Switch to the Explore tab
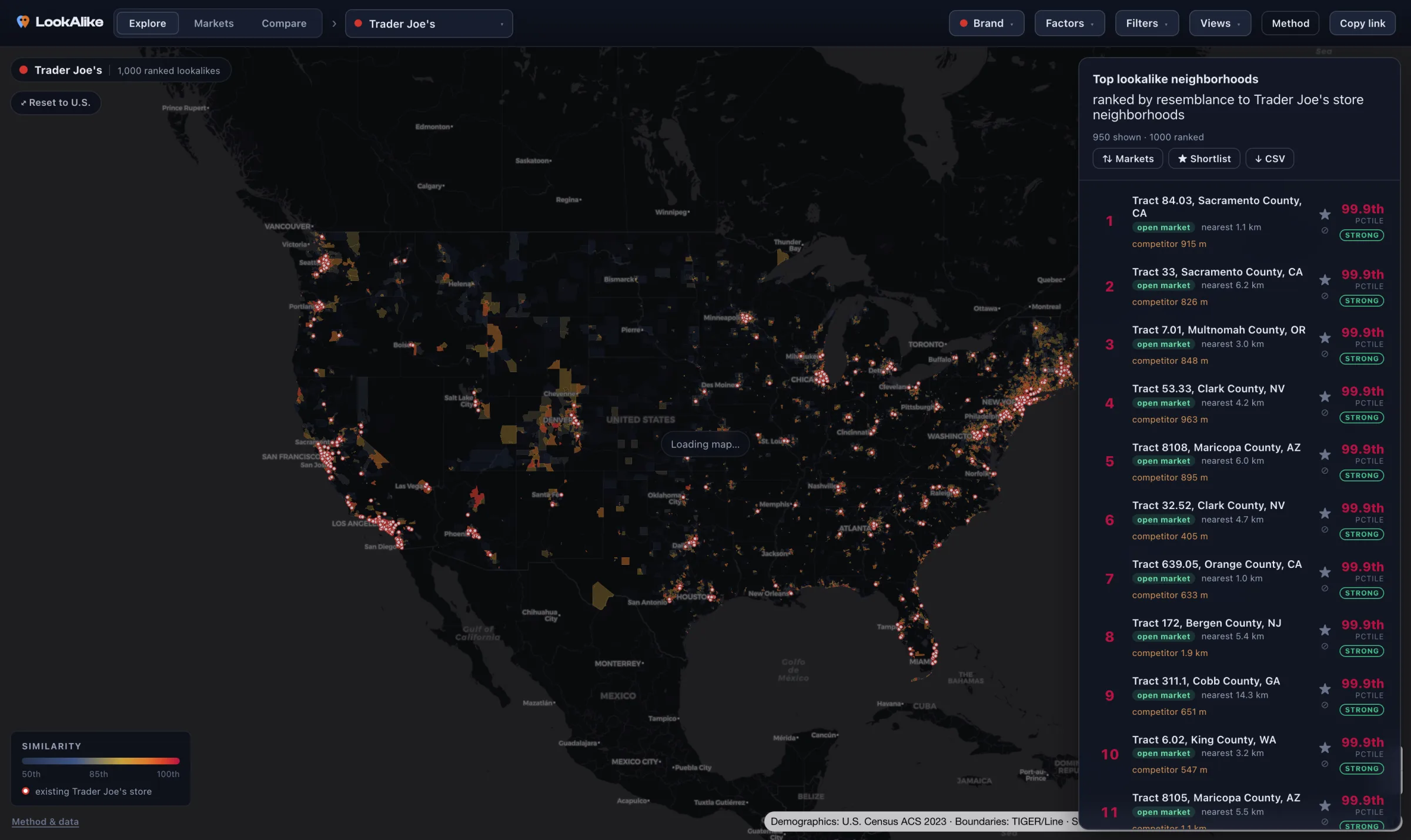 point(148,24)
